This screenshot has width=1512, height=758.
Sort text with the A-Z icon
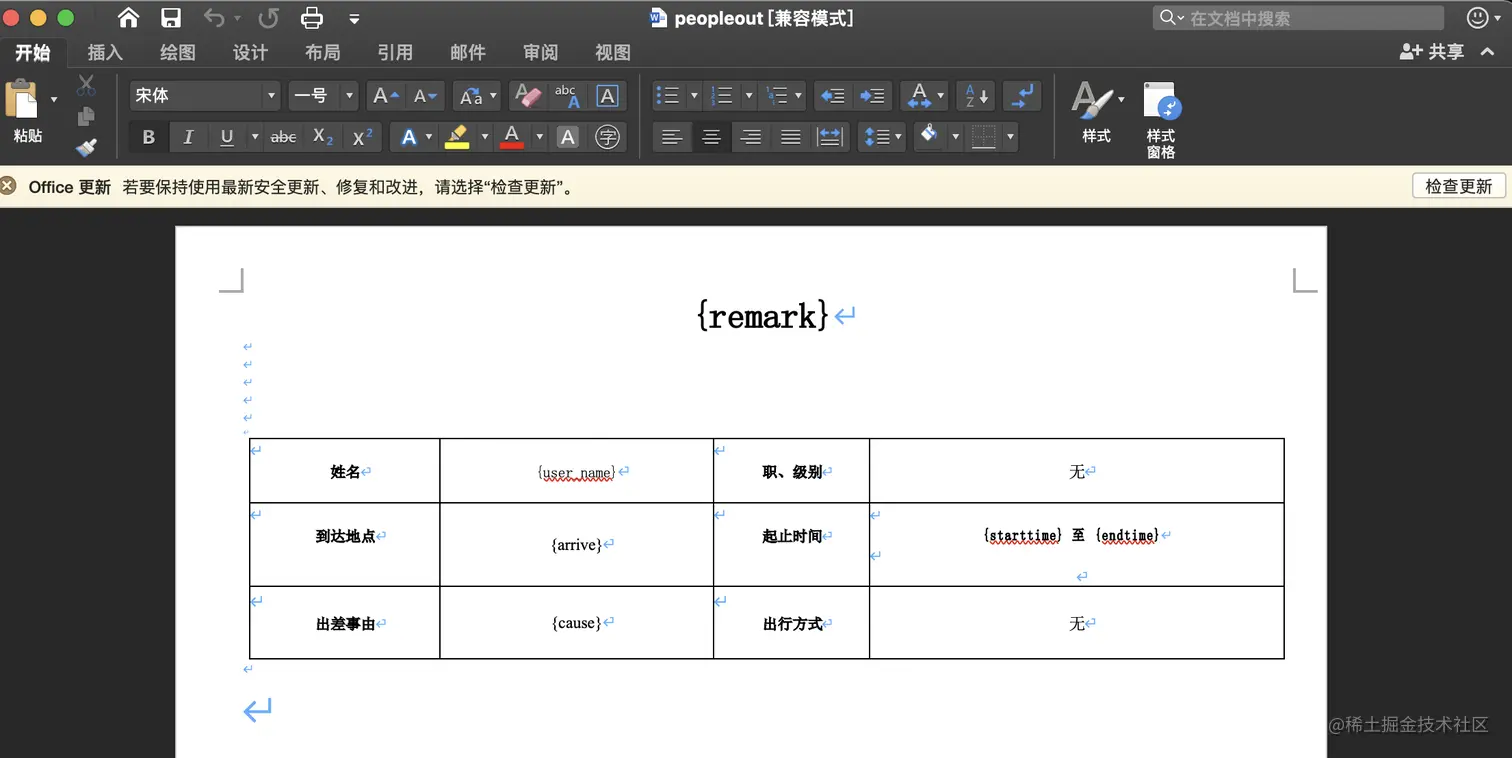pyautogui.click(x=976, y=96)
